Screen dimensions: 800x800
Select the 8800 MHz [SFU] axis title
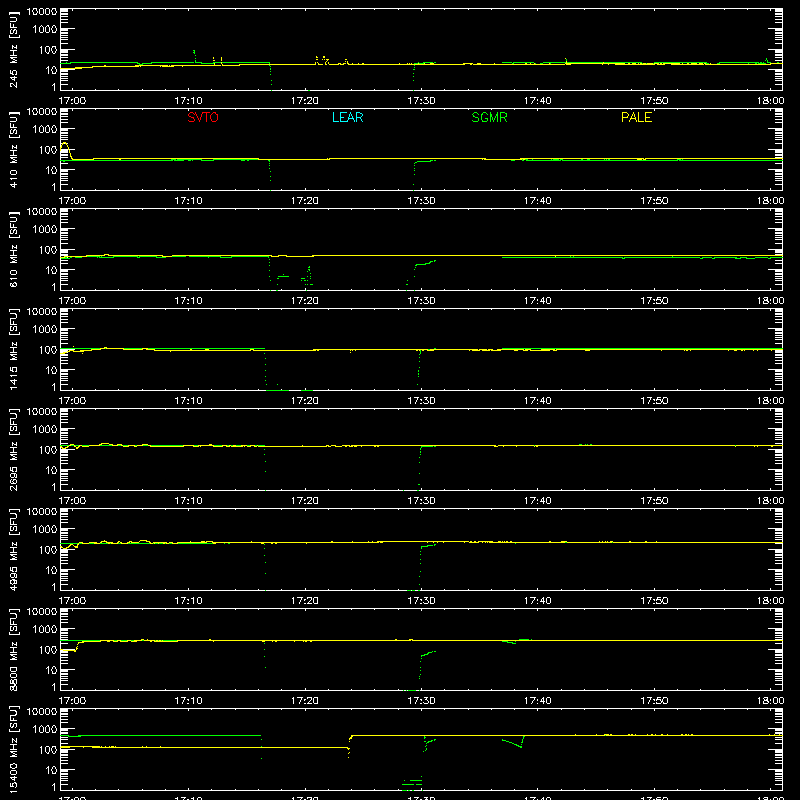coord(13,649)
